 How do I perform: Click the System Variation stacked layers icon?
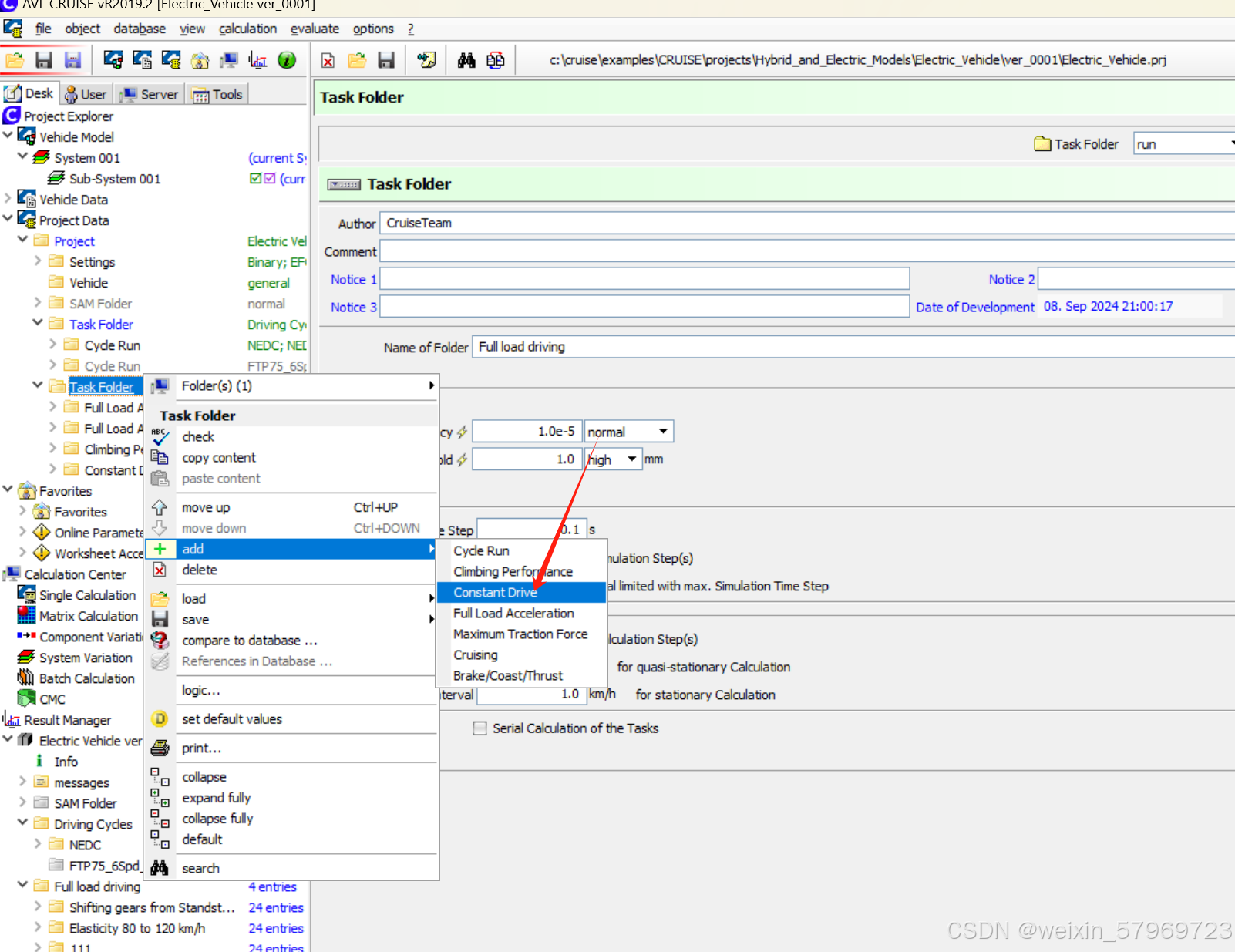point(26,657)
